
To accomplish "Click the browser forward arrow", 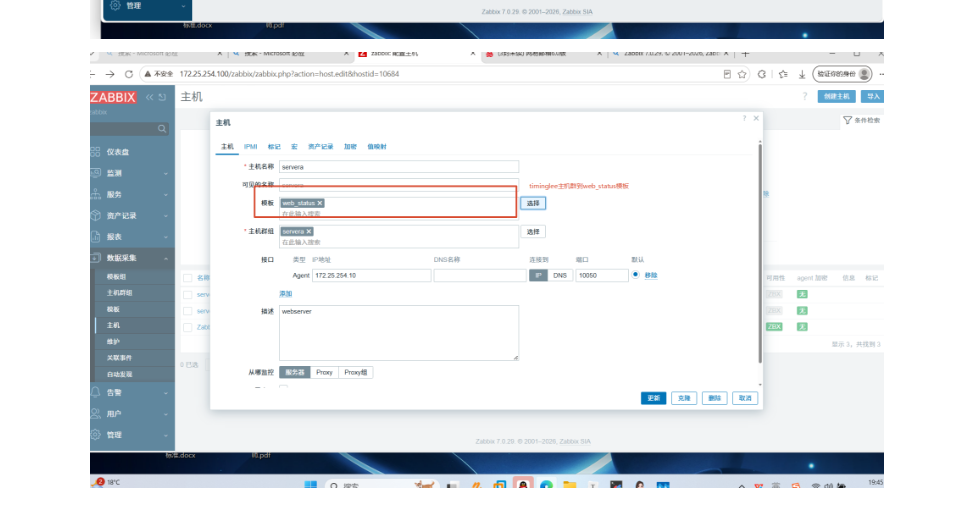I will click(x=110, y=74).
